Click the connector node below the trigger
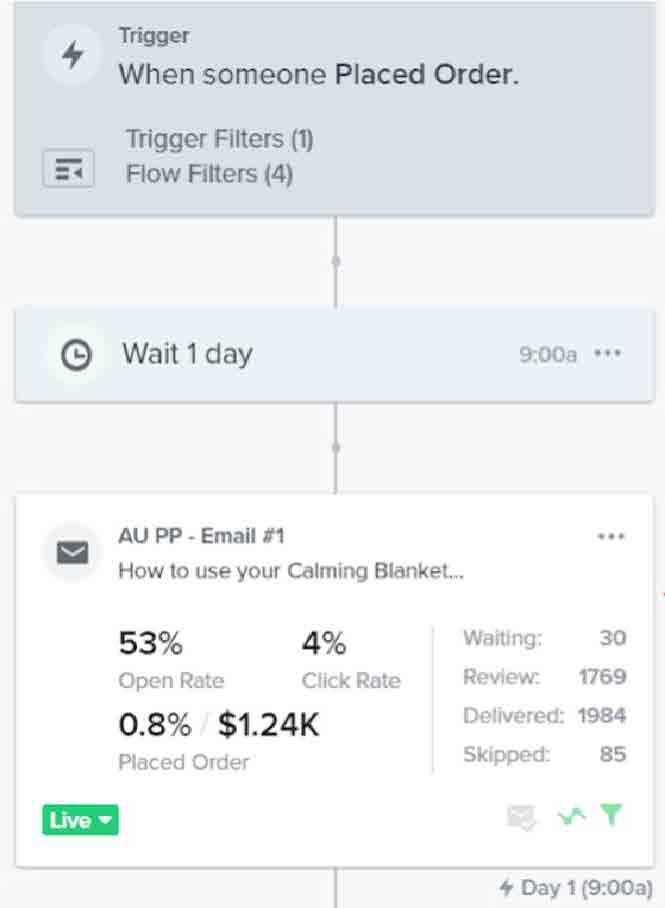Viewport: 665px width, 908px height. (335, 261)
